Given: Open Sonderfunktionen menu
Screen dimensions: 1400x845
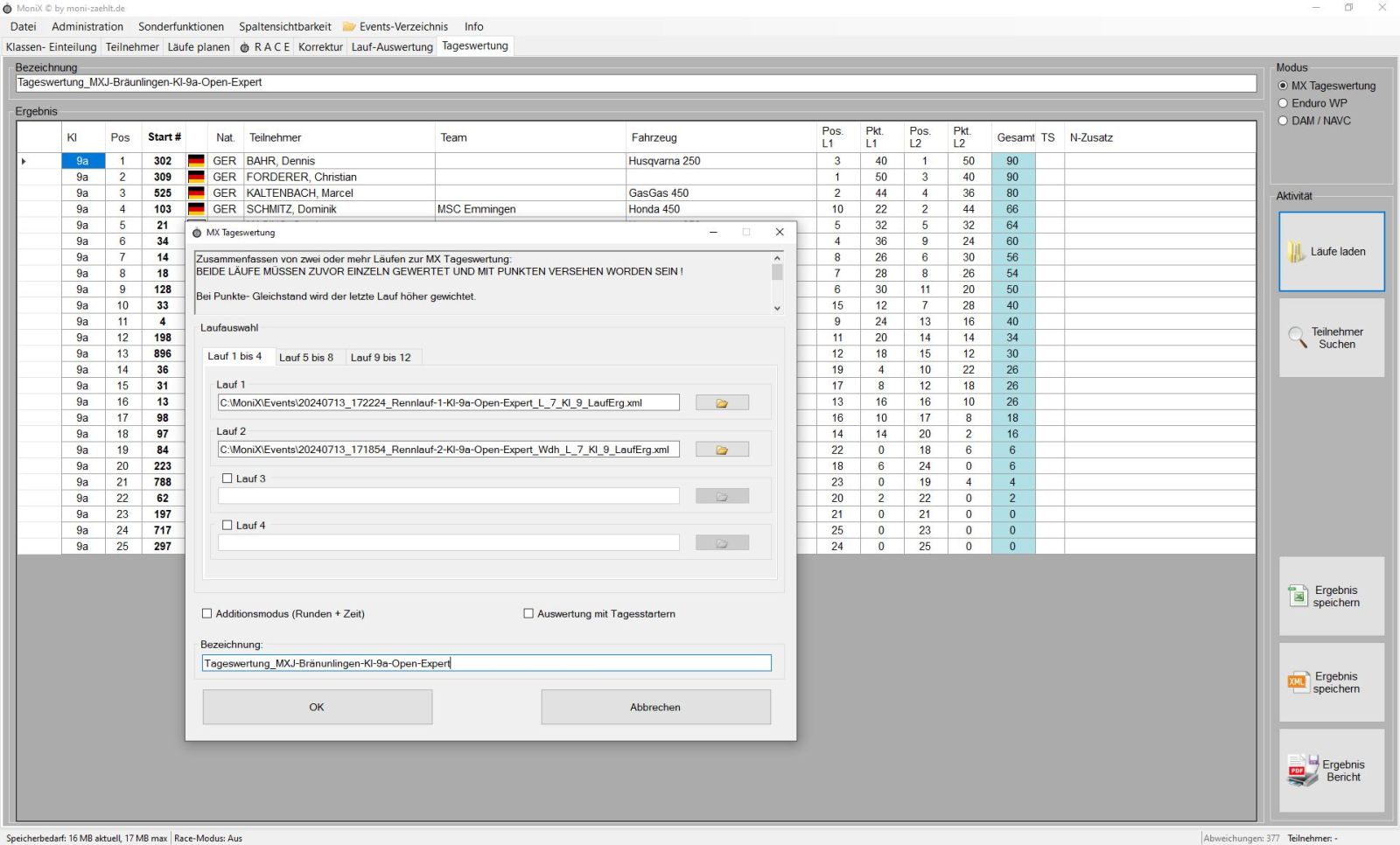Looking at the screenshot, I should coord(181,27).
